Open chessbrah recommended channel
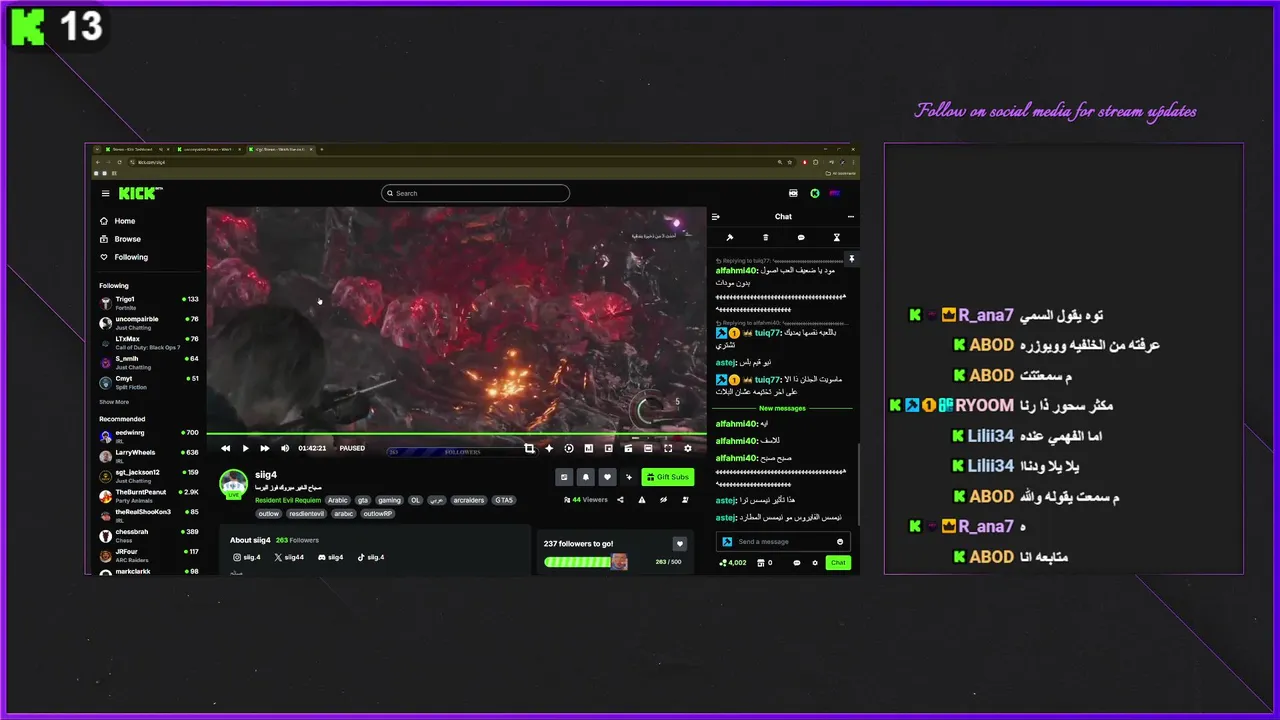The height and width of the screenshot is (720, 1280). (148, 535)
